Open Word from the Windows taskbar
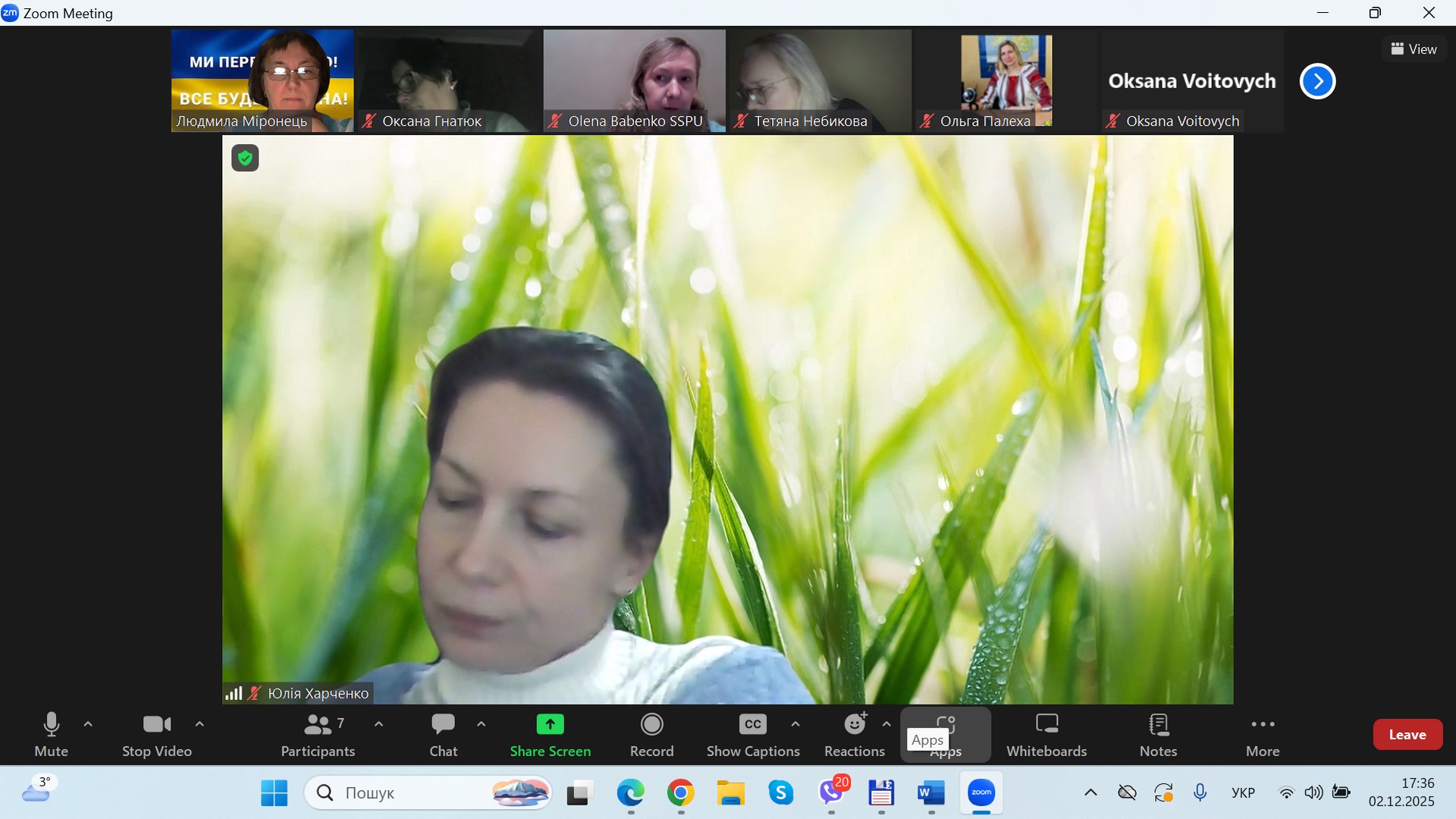Viewport: 1456px width, 819px height. pyautogui.click(x=930, y=793)
